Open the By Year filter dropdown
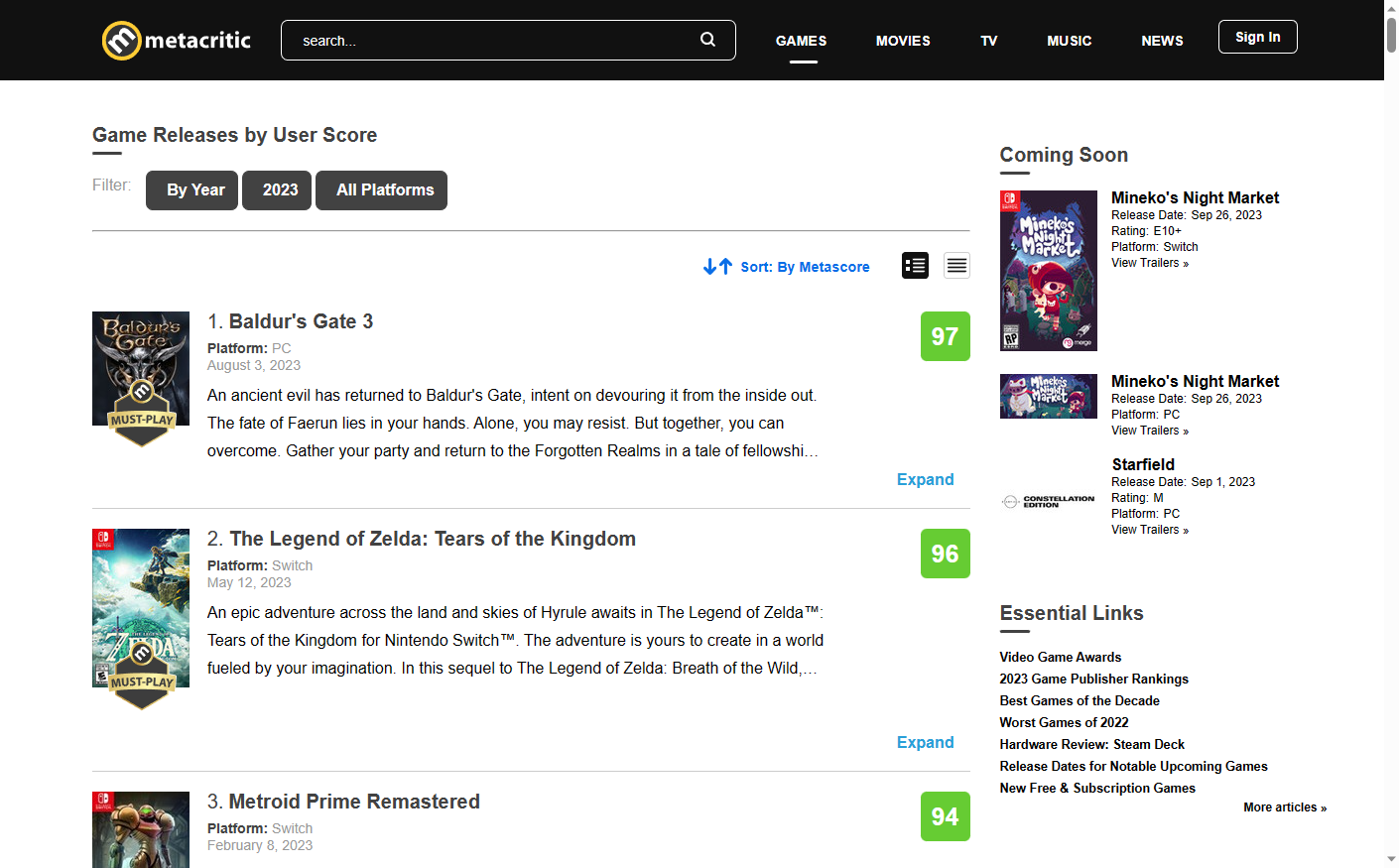 pos(191,190)
